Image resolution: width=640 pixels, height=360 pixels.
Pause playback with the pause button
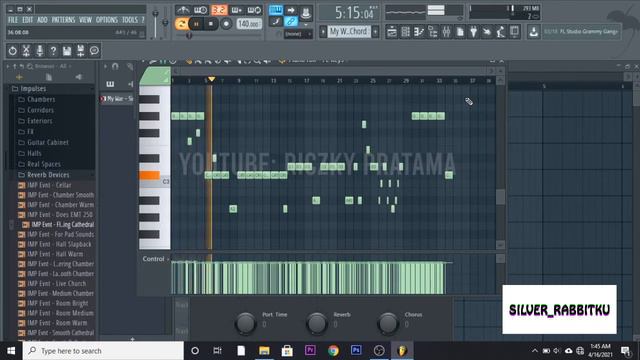click(196, 24)
